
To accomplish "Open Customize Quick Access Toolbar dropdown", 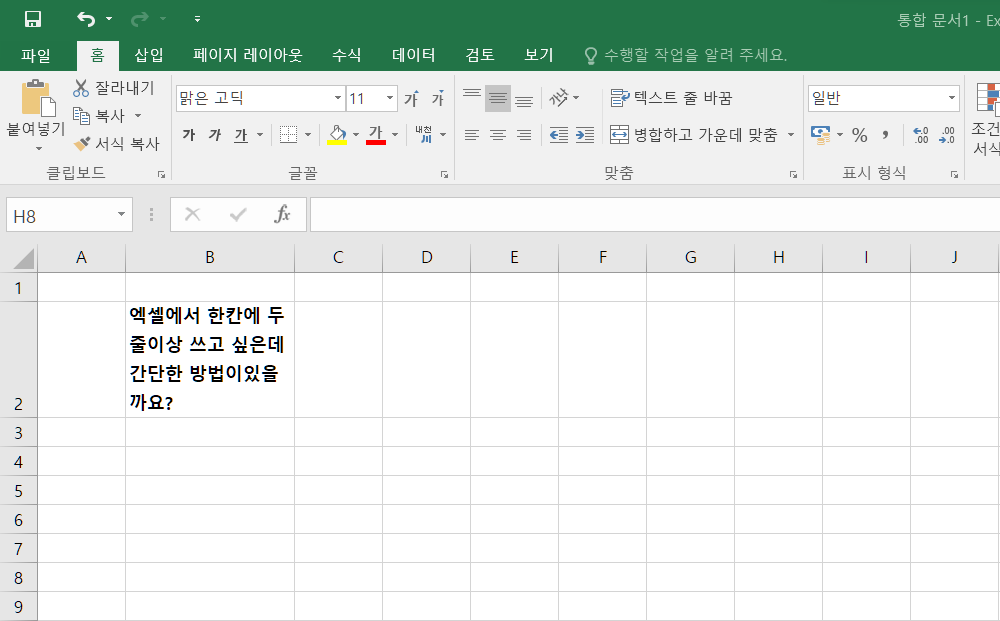I will 198,19.
